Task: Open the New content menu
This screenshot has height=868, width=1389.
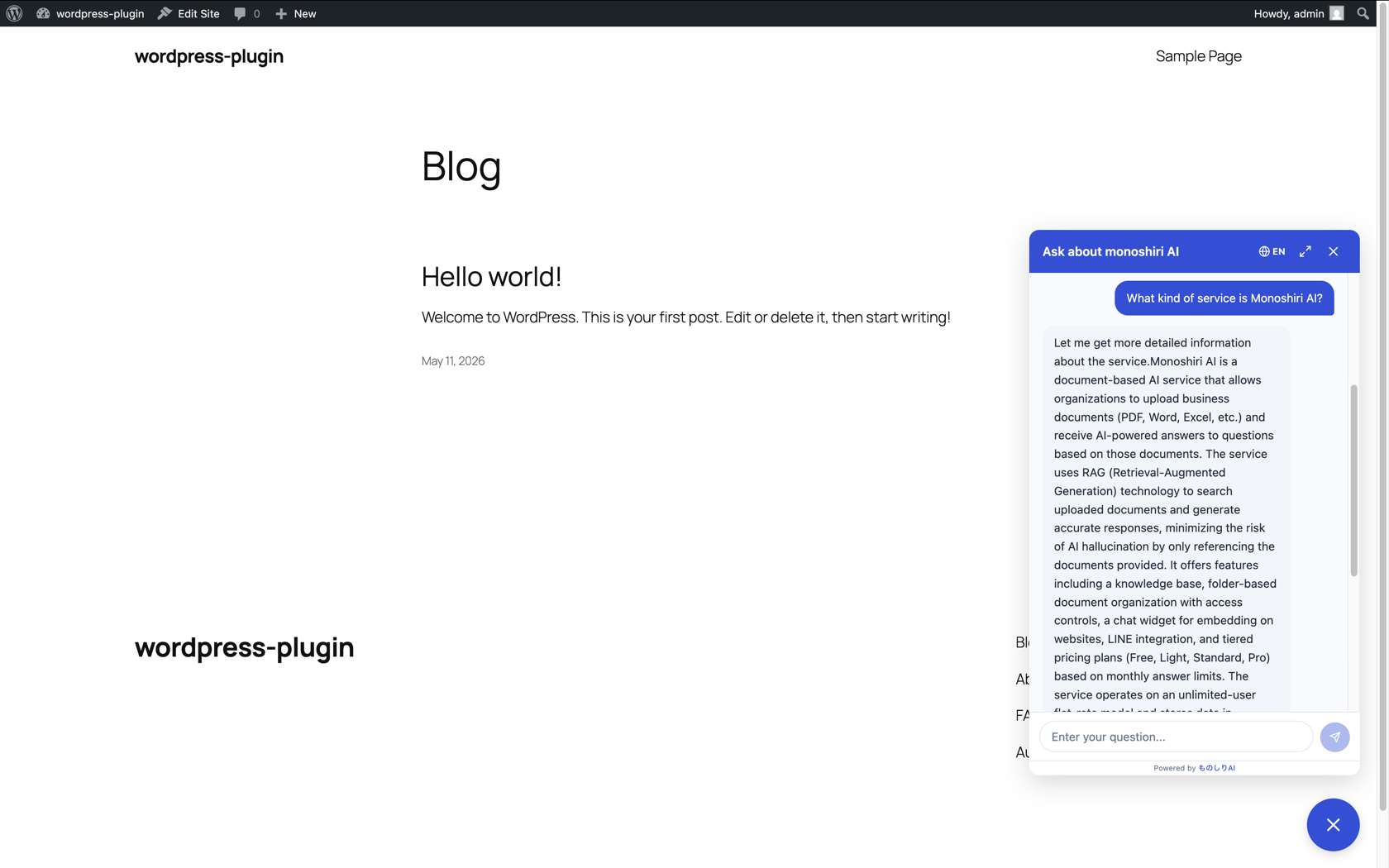Action: 295,13
